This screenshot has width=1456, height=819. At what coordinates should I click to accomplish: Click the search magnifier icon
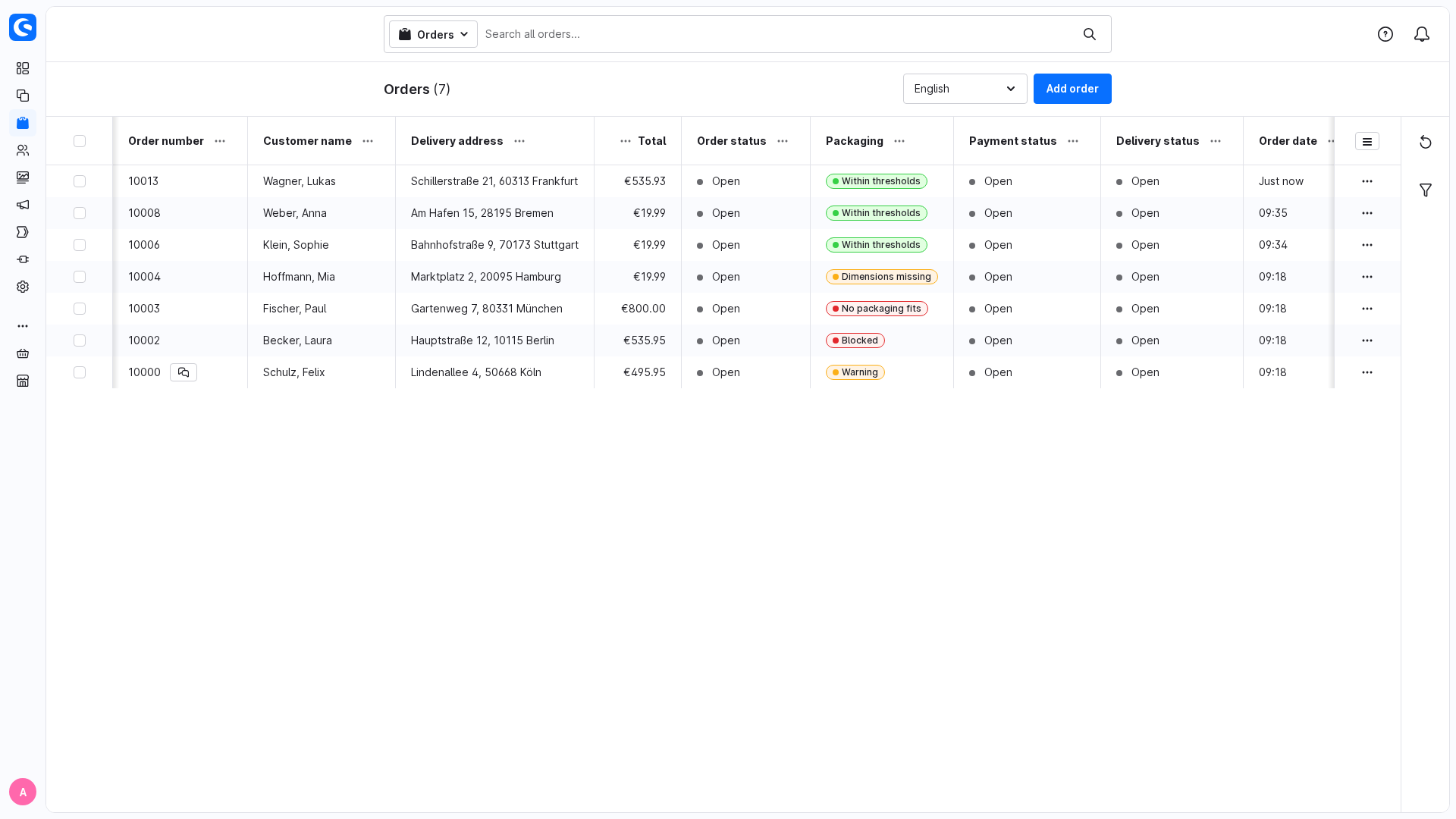coord(1090,34)
